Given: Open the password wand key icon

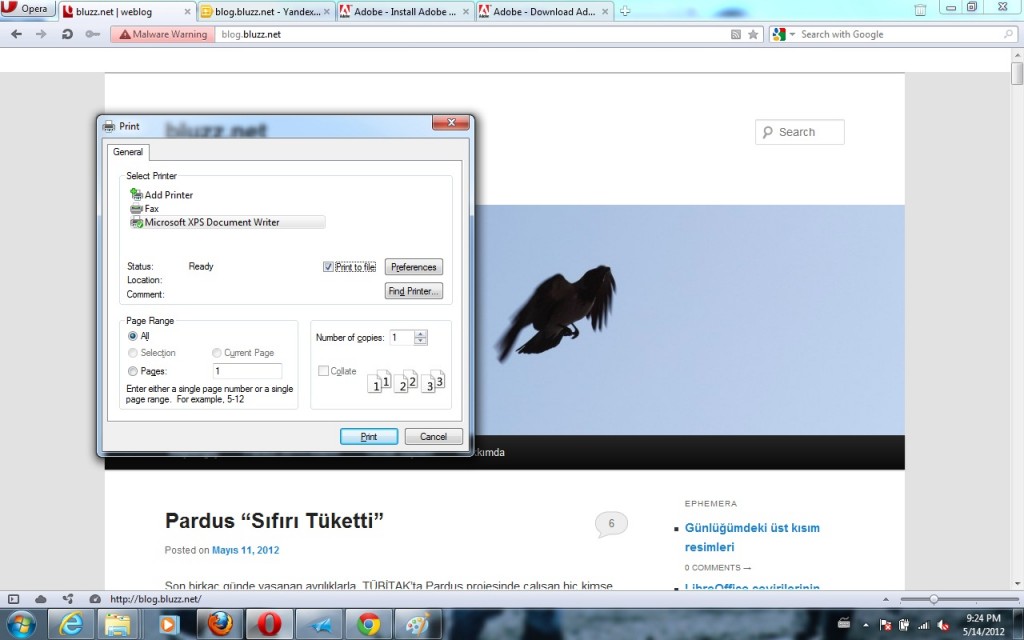Looking at the screenshot, I should (92, 34).
